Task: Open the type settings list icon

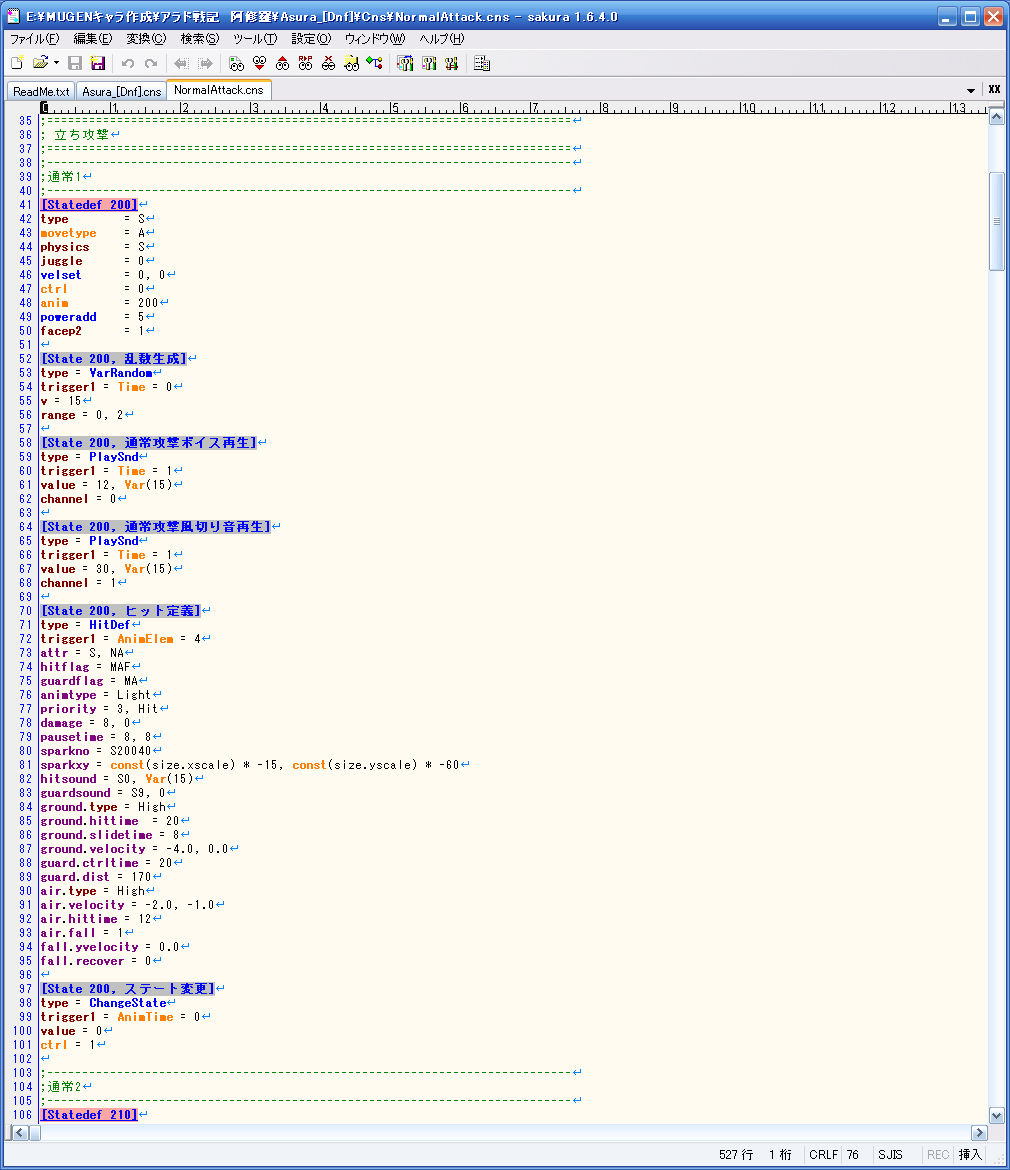Action: (405, 63)
